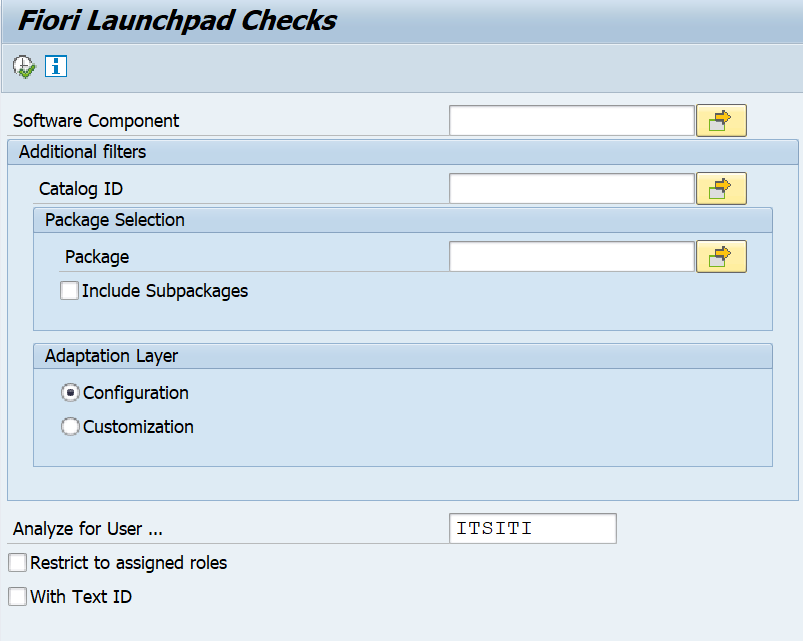The image size is (803, 641).
Task: Open the program Information icon
Action: (56, 67)
